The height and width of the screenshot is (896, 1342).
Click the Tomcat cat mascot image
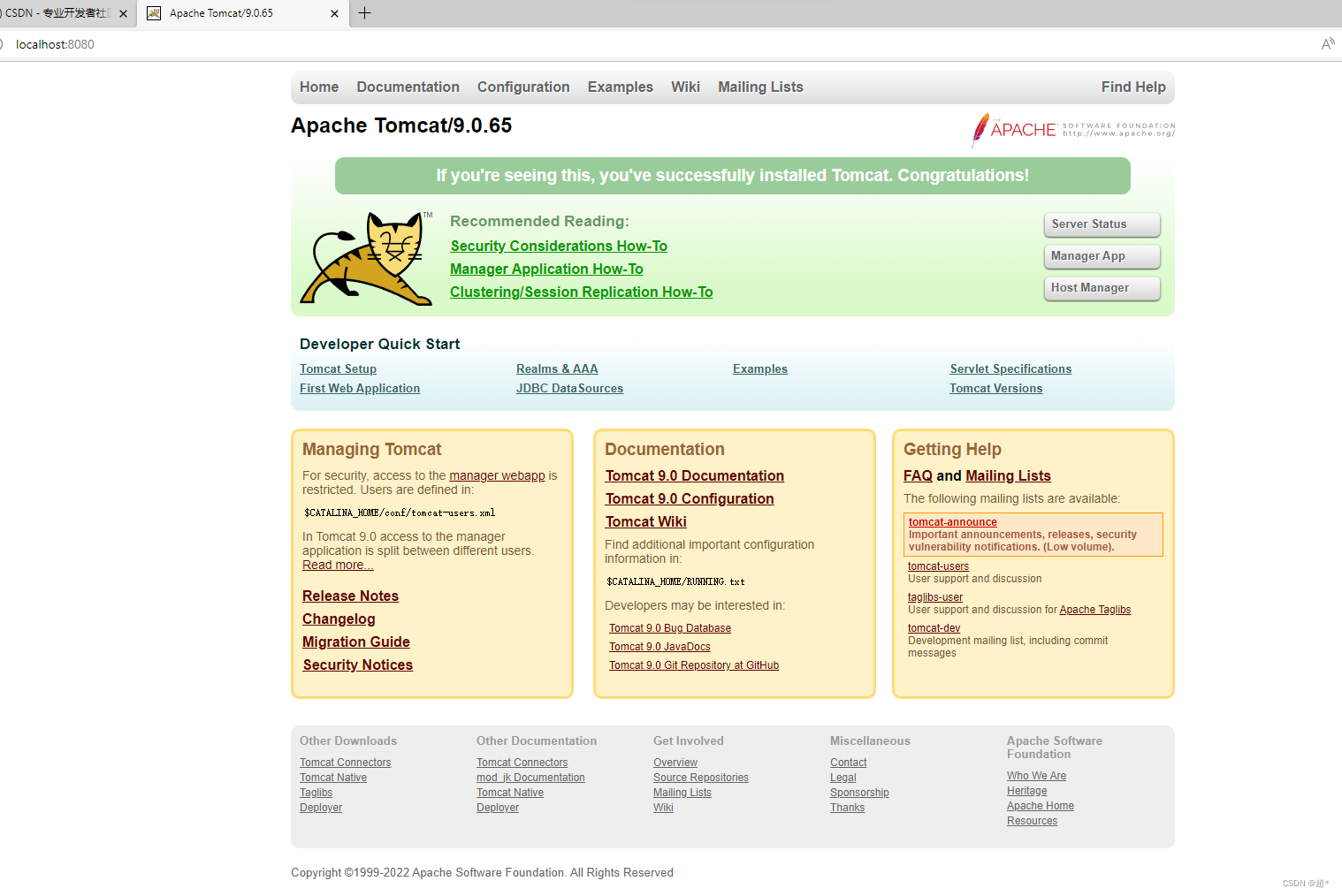pos(366,258)
